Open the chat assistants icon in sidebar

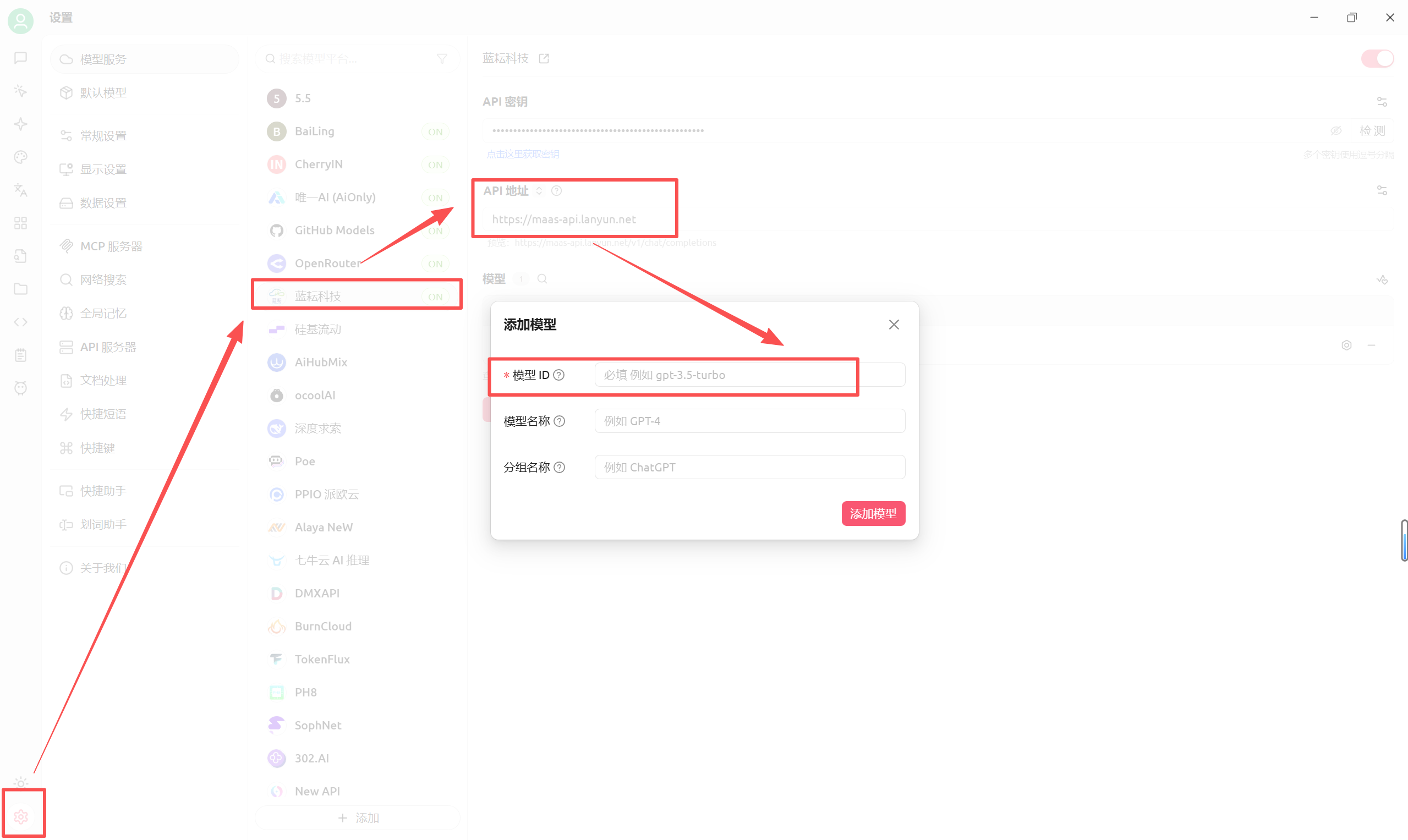20,58
